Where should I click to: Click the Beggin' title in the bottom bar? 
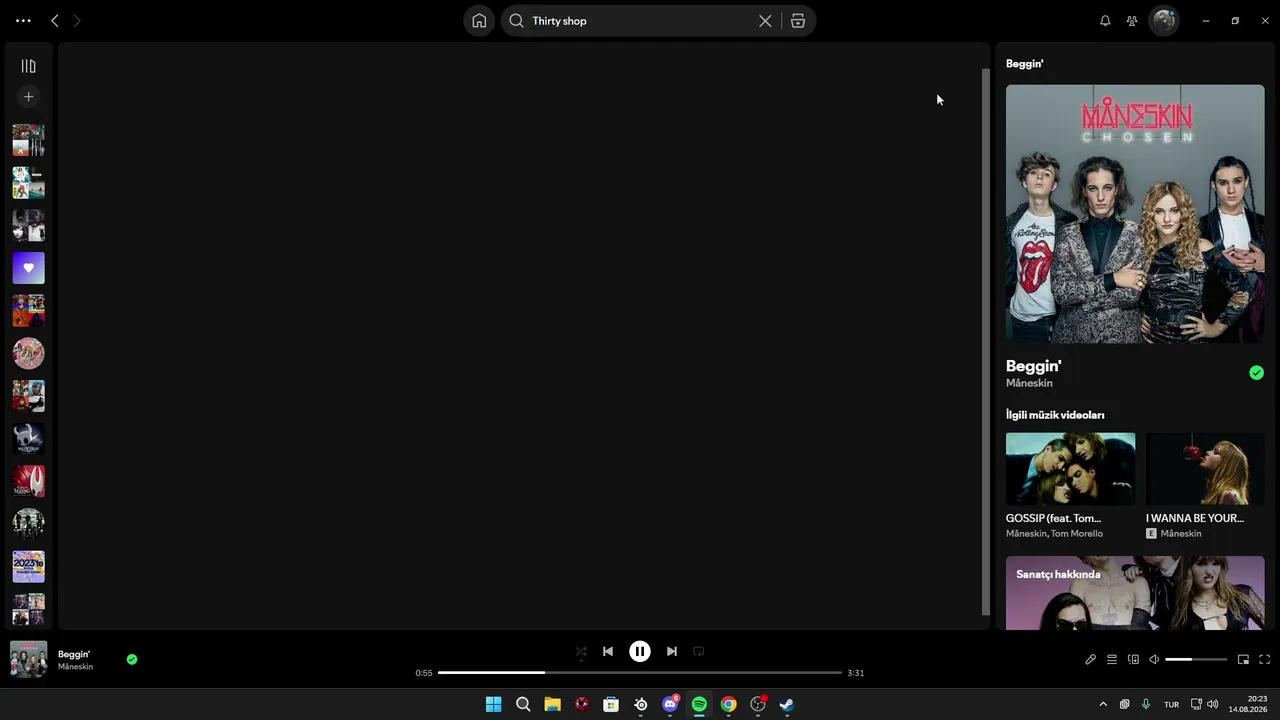(74, 654)
